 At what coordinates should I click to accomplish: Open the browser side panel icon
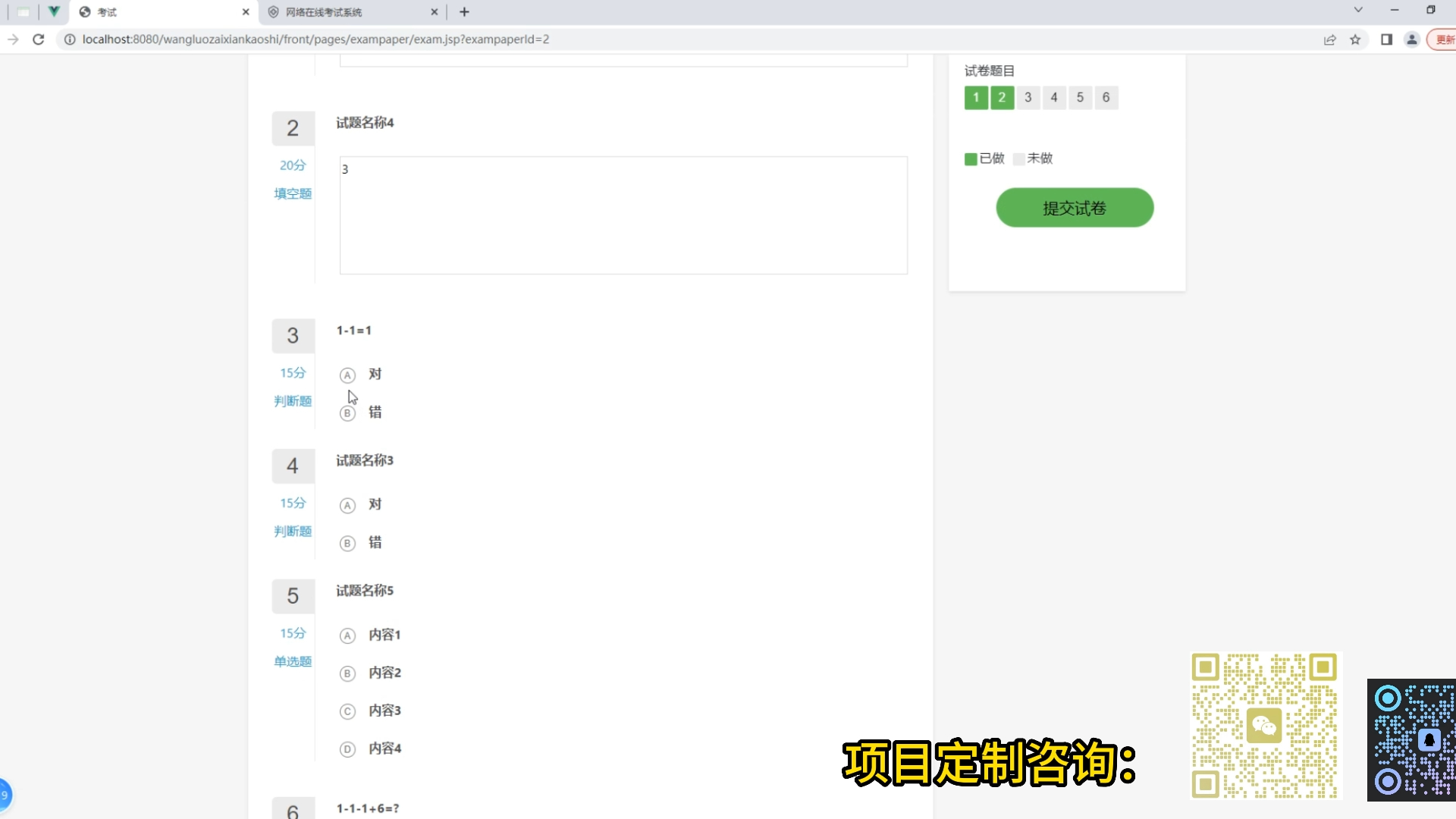pos(1386,39)
